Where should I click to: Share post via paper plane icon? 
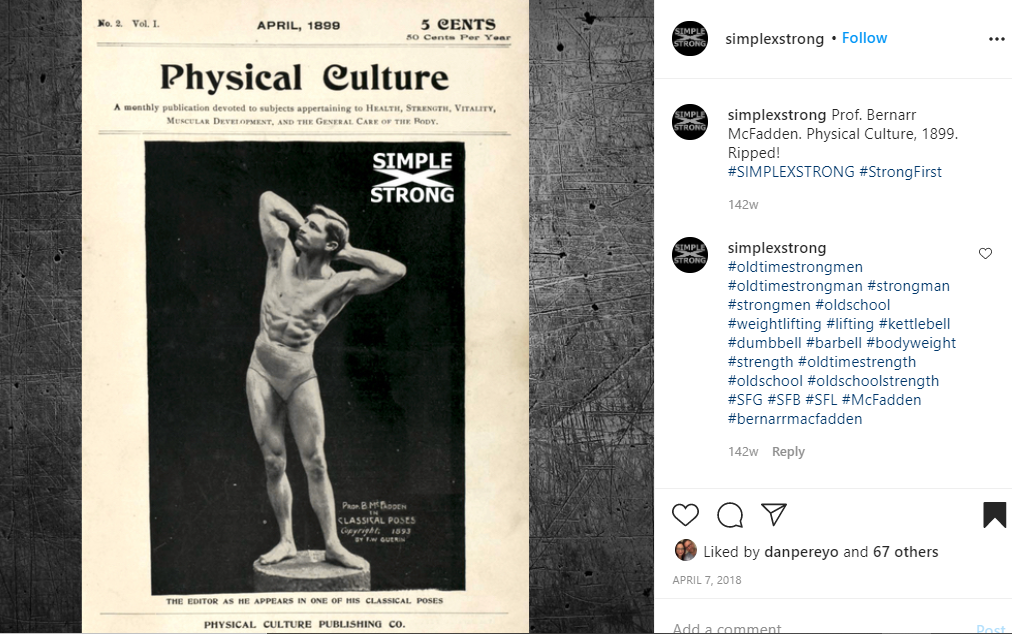(x=774, y=514)
